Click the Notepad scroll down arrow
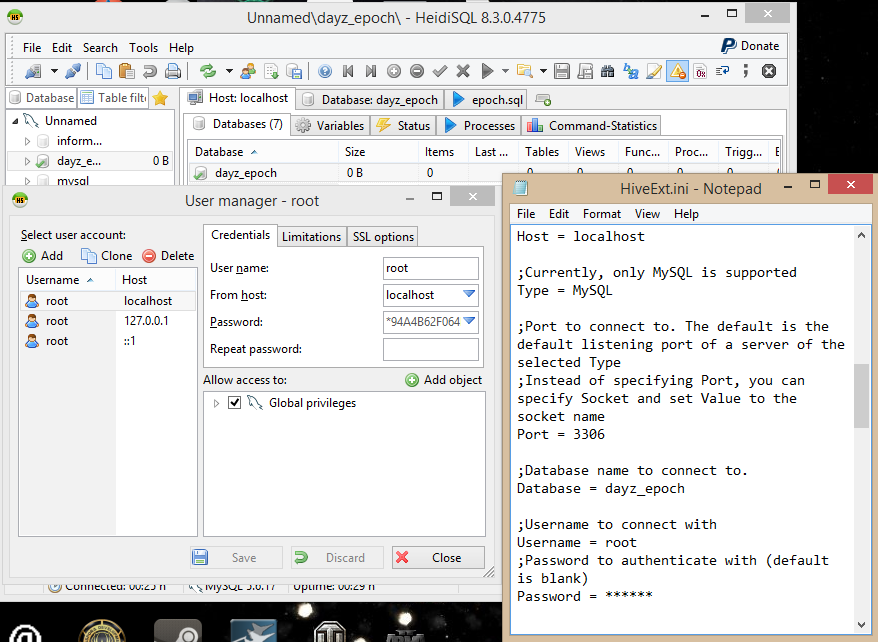878x642 pixels. [x=861, y=625]
